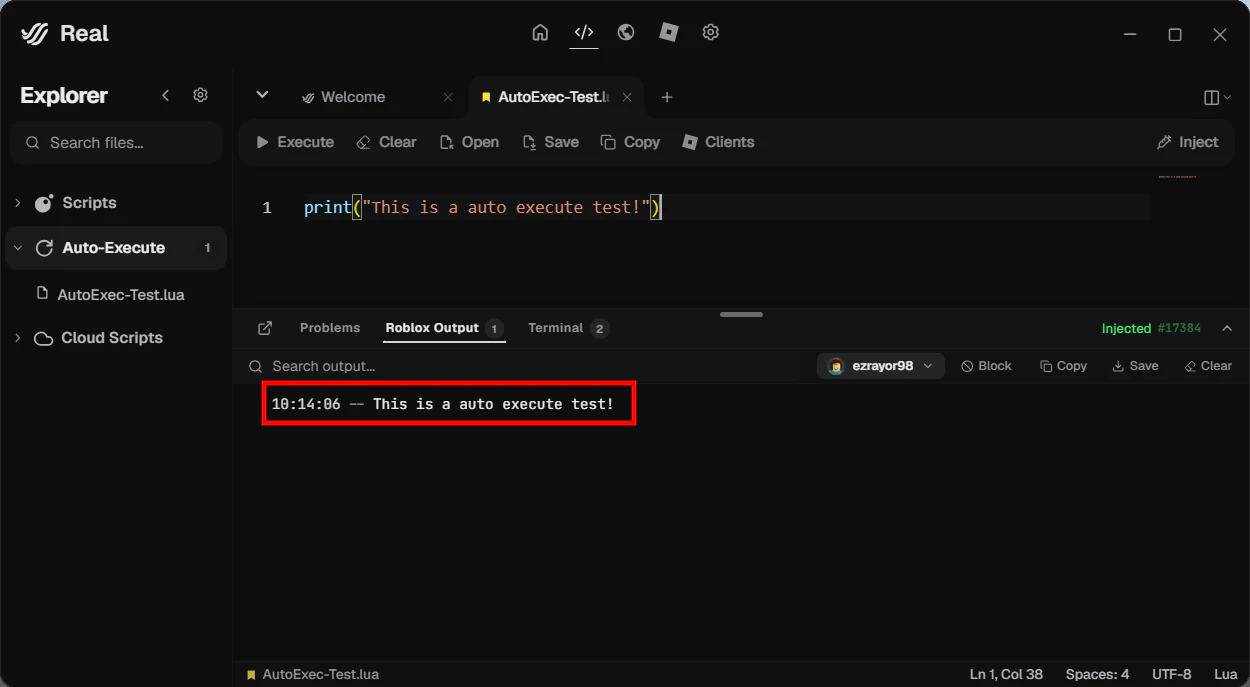Open the split editor layout dropdown
The height and width of the screenshot is (687, 1250).
[1218, 97]
